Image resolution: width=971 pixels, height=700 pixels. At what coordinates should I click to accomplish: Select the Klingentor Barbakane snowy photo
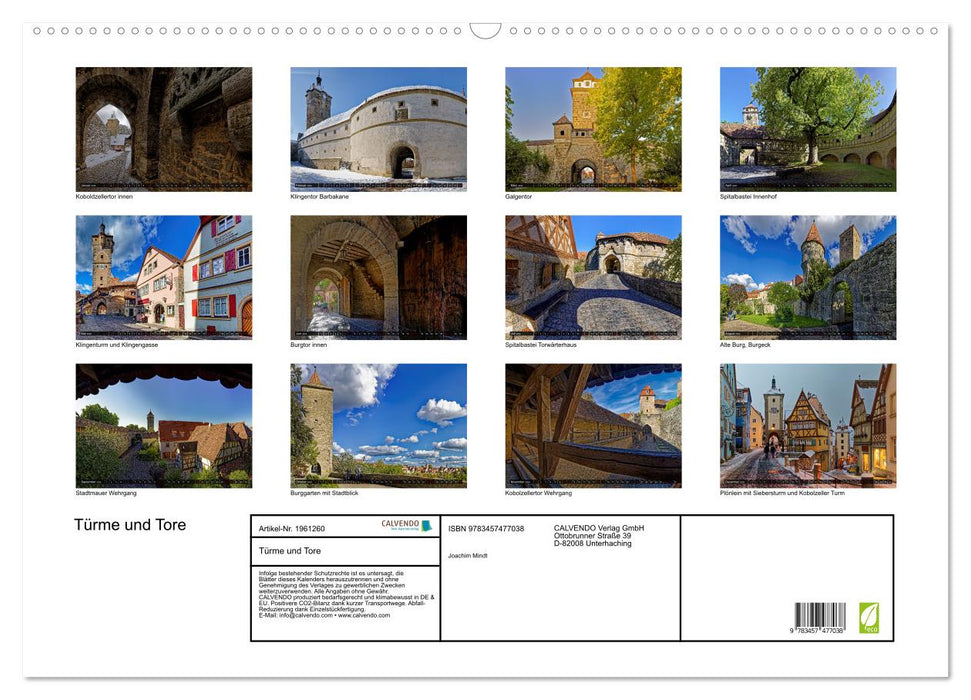tap(378, 129)
